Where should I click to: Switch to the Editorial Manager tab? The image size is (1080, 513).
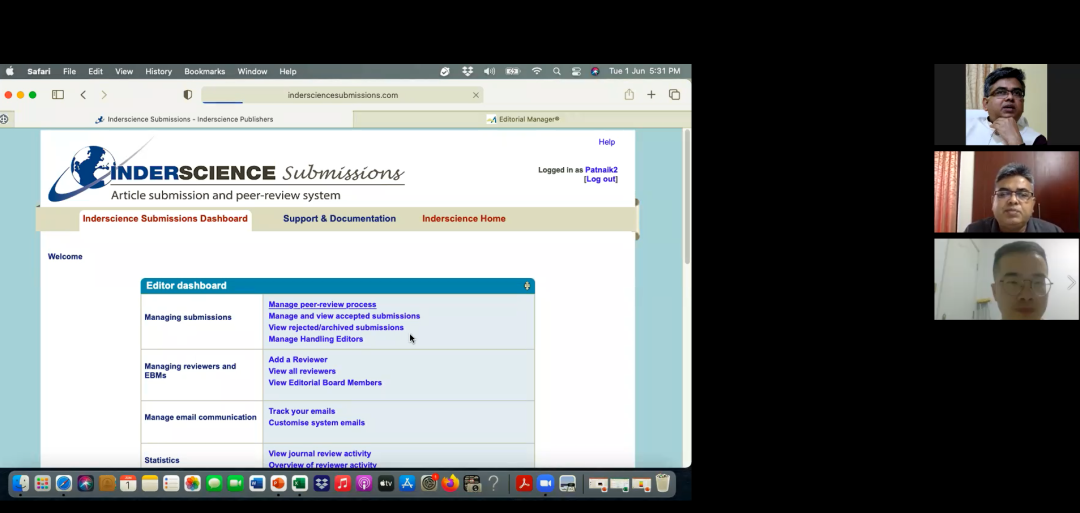[x=522, y=119]
